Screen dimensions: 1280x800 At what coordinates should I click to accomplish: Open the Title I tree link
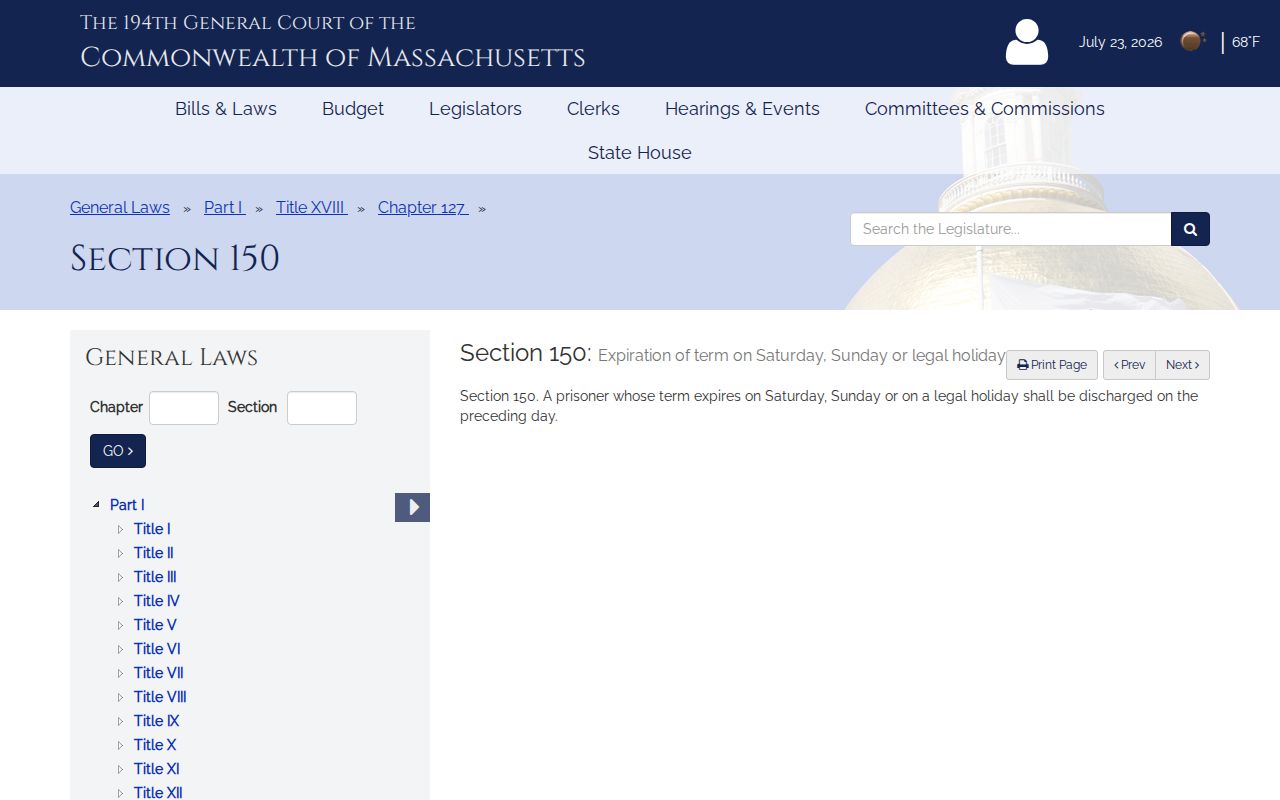(x=152, y=529)
